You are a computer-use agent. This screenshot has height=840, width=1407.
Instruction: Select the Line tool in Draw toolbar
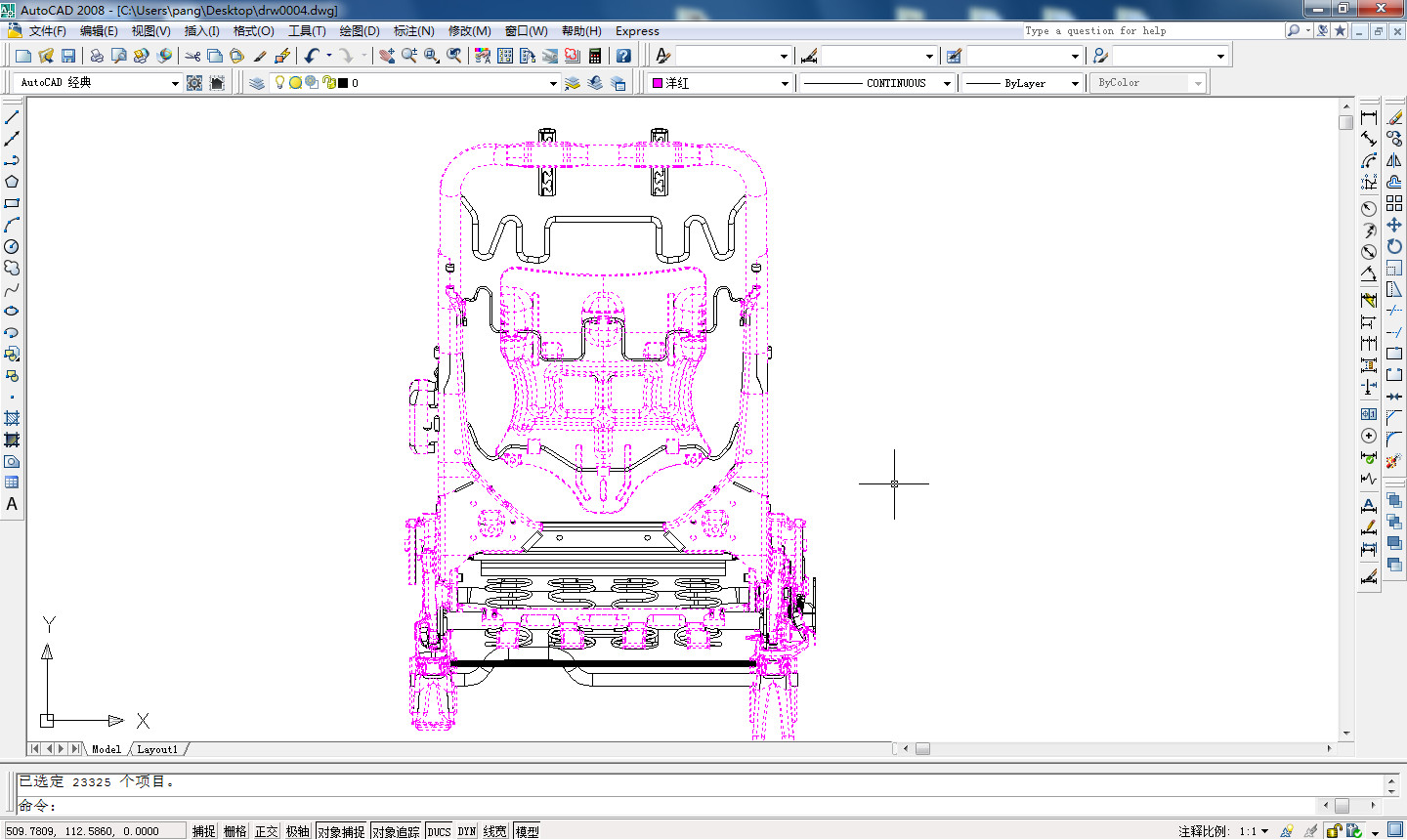12,117
